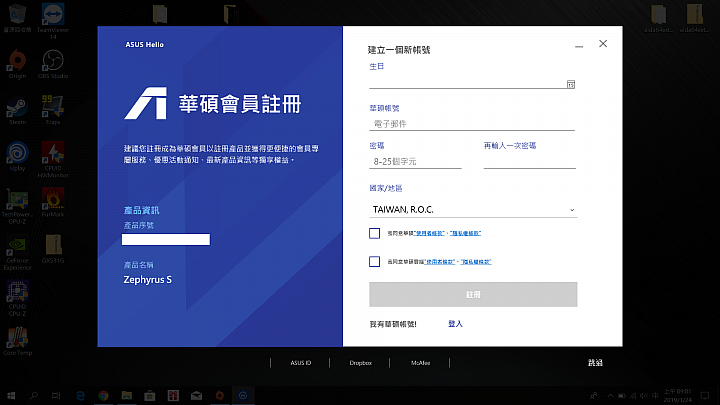The image size is (720, 405).
Task: Select the ASUS Hello taskbar icon
Action: point(243,395)
